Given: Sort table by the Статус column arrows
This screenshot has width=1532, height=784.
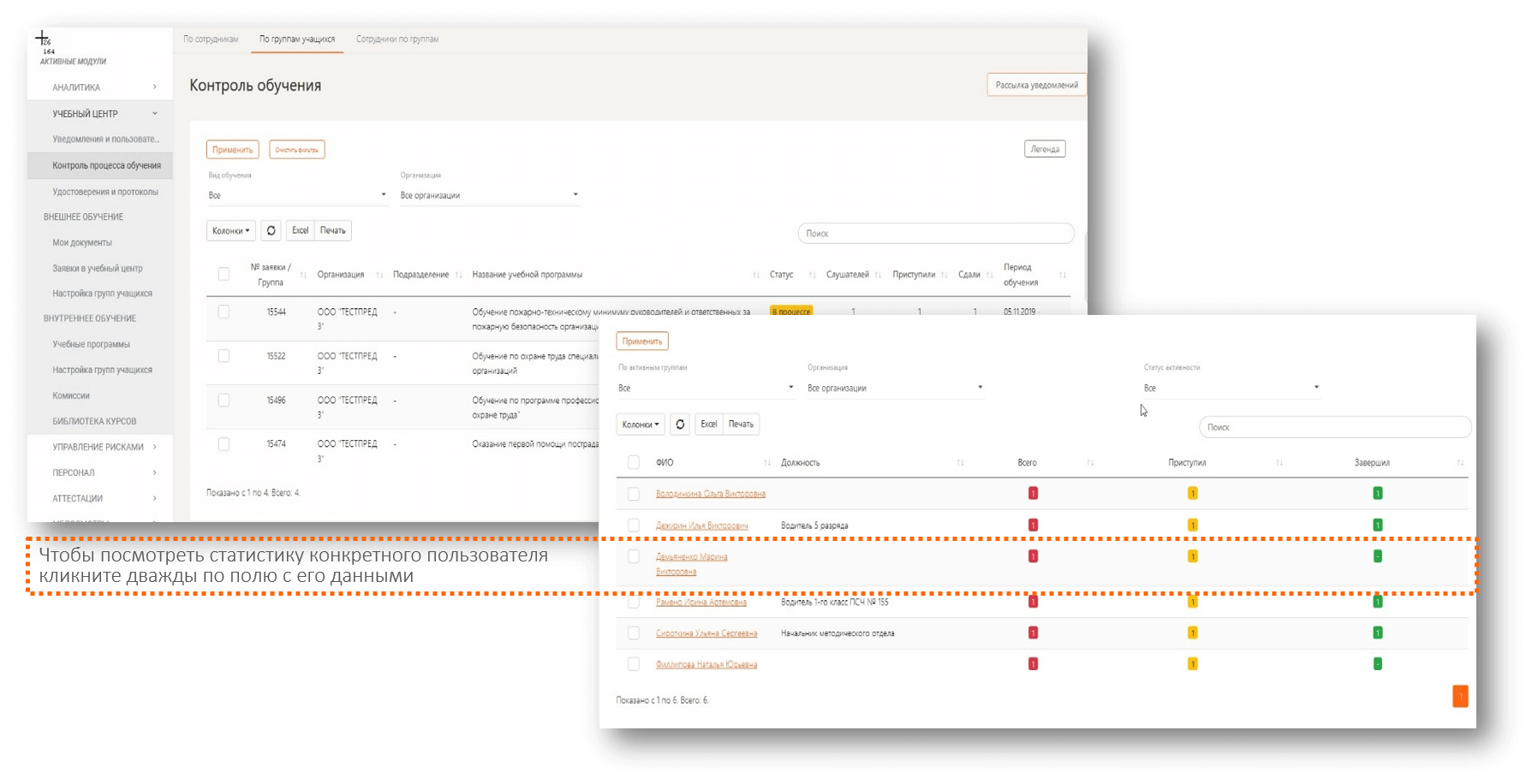Looking at the screenshot, I should point(812,275).
